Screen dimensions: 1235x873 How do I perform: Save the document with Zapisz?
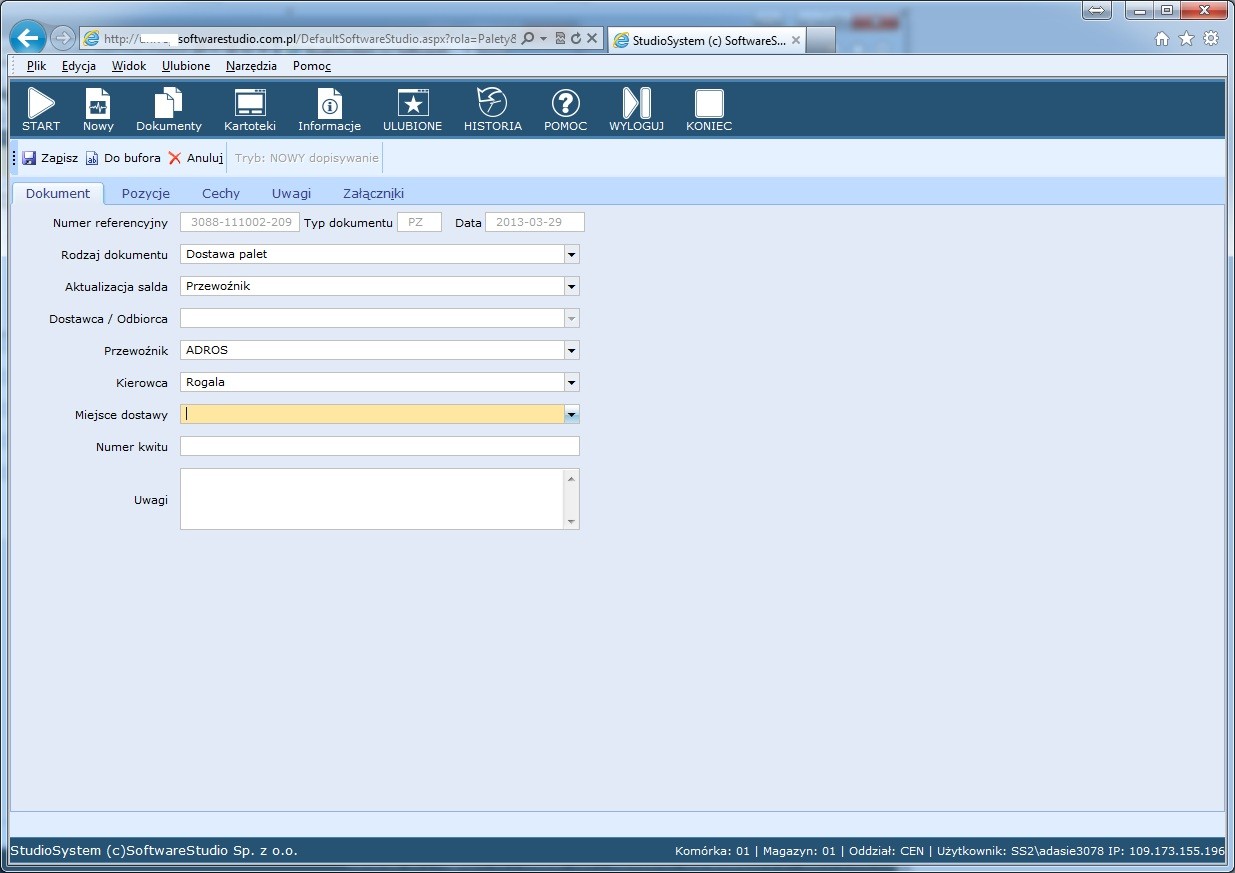50,158
